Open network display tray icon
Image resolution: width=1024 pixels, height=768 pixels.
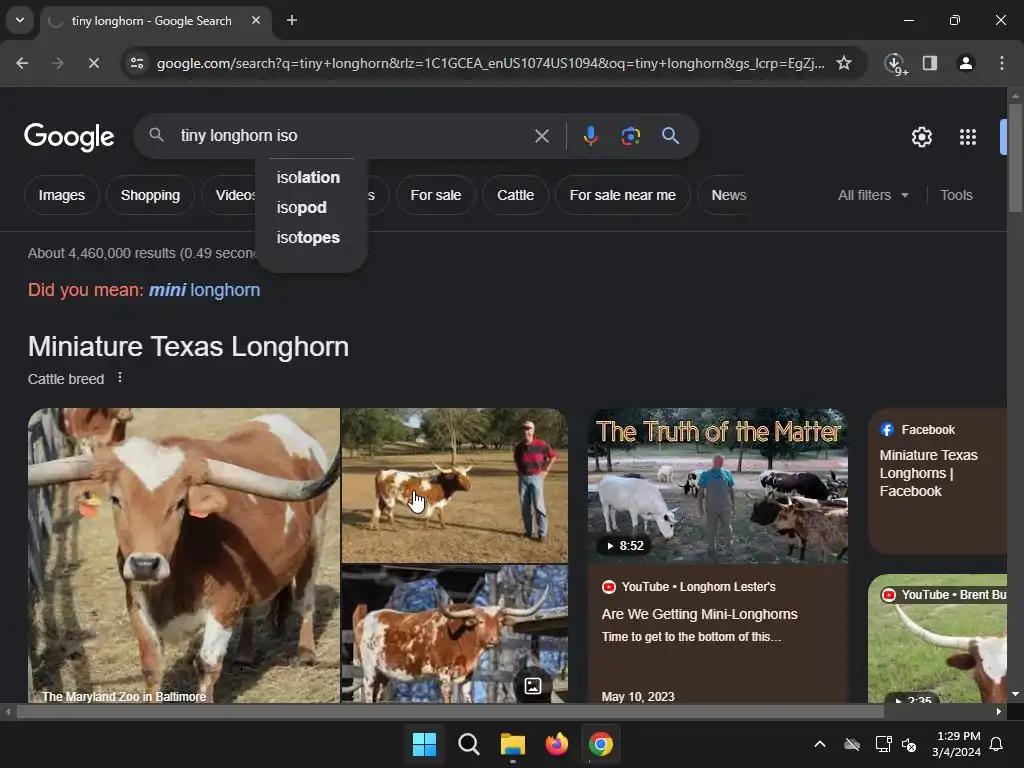tap(883, 744)
